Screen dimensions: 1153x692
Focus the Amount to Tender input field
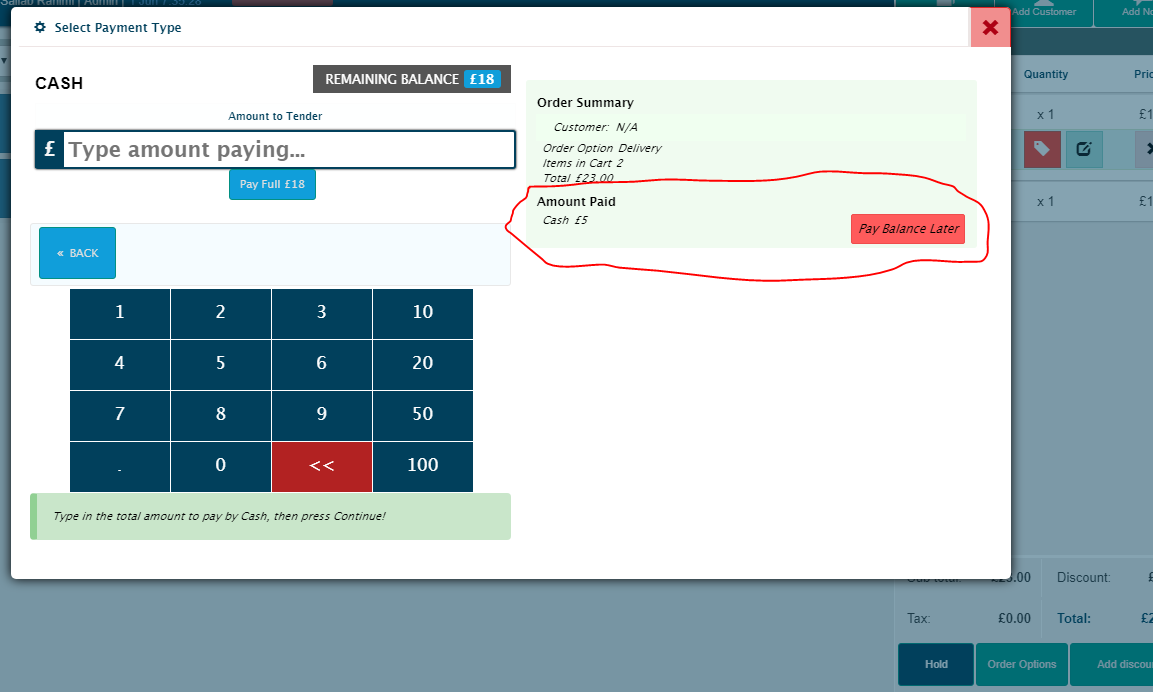289,149
